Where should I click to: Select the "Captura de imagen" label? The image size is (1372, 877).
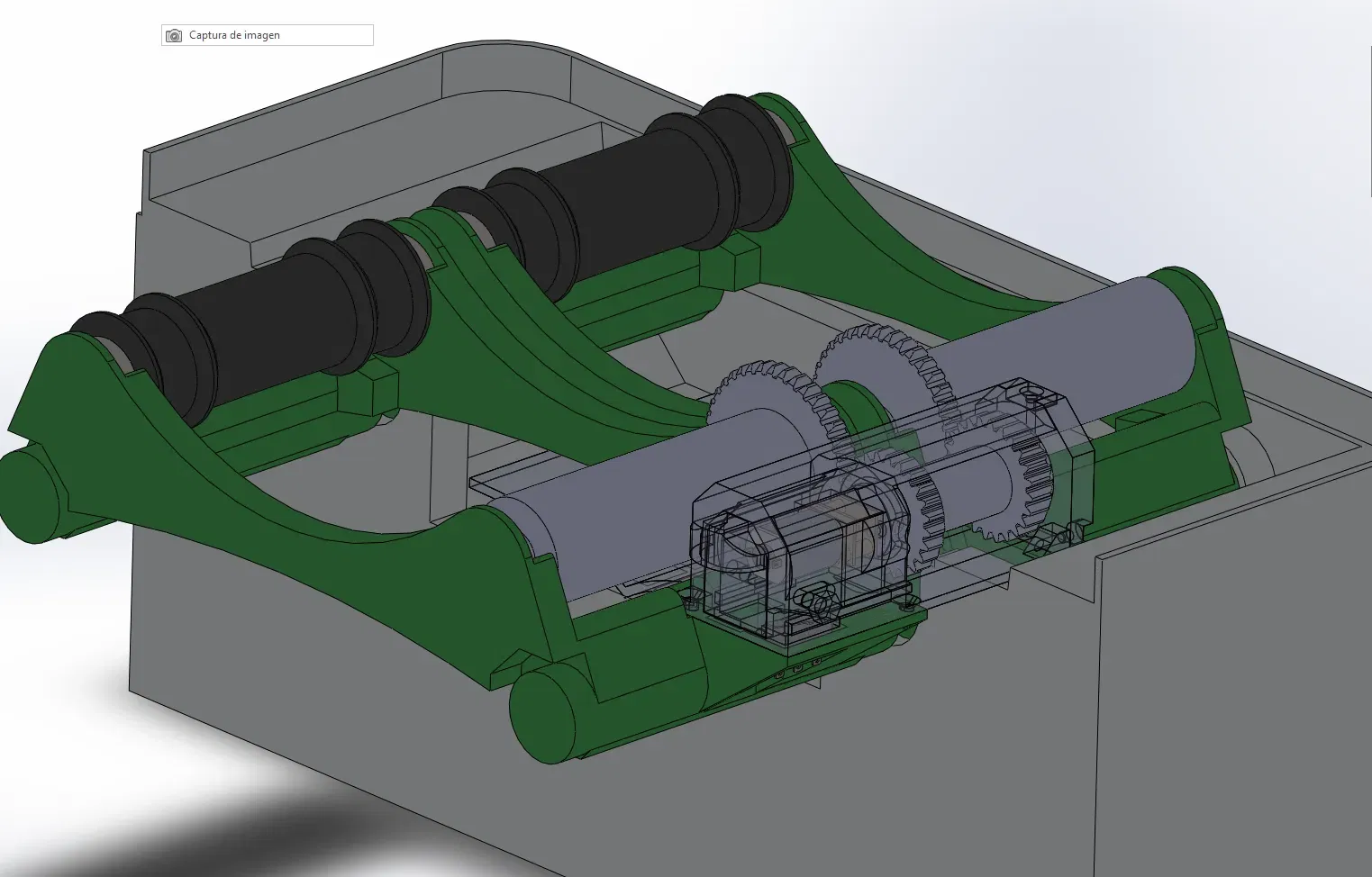click(x=234, y=35)
